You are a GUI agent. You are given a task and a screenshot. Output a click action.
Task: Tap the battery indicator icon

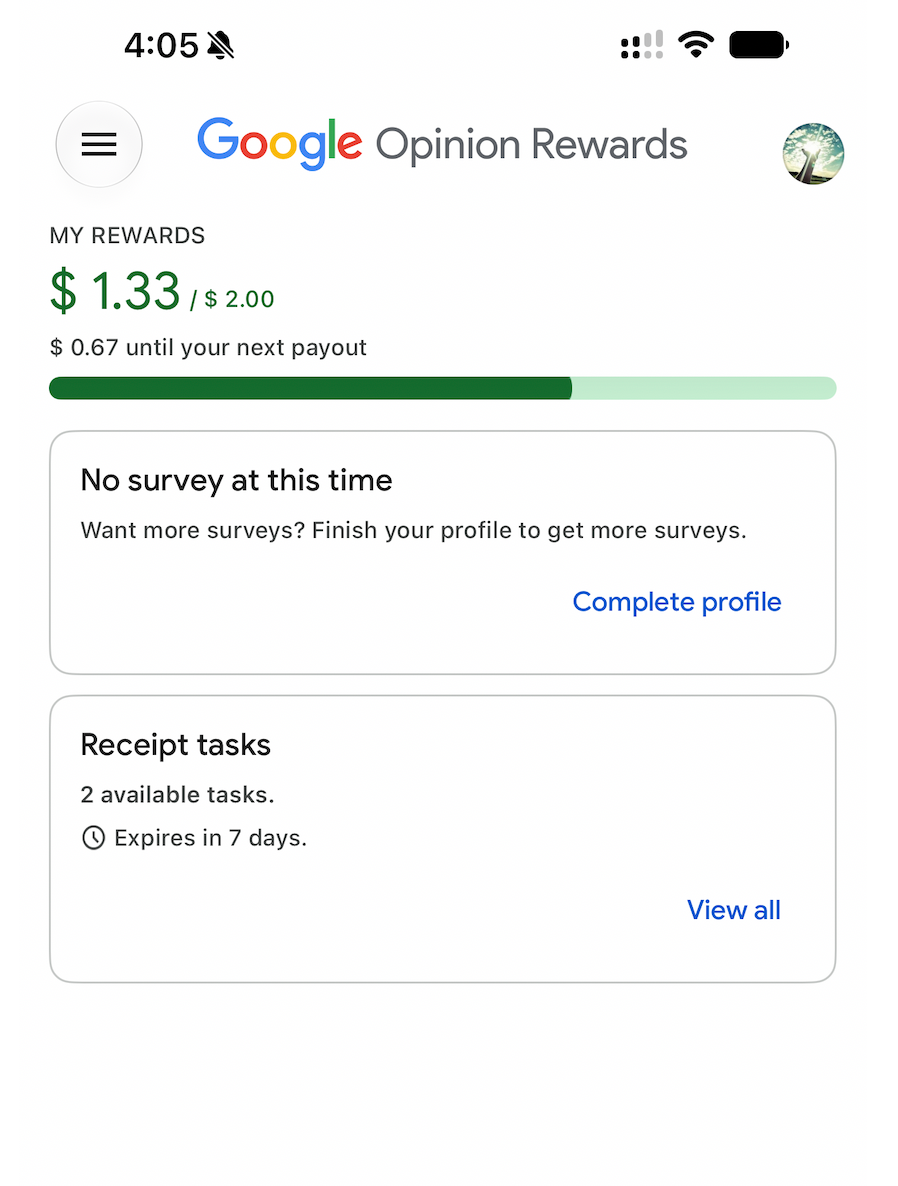coord(759,45)
